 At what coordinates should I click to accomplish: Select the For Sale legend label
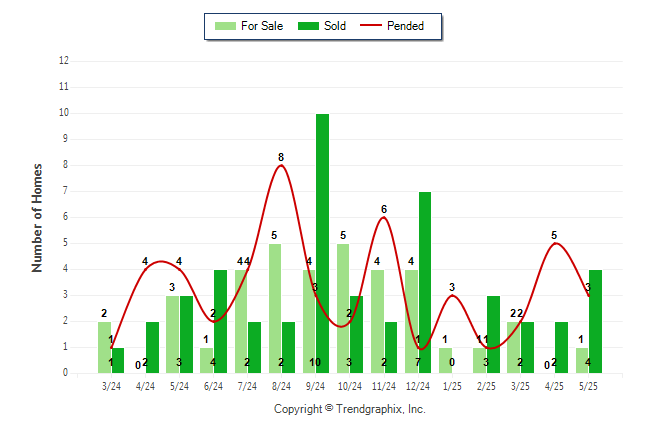[x=262, y=26]
